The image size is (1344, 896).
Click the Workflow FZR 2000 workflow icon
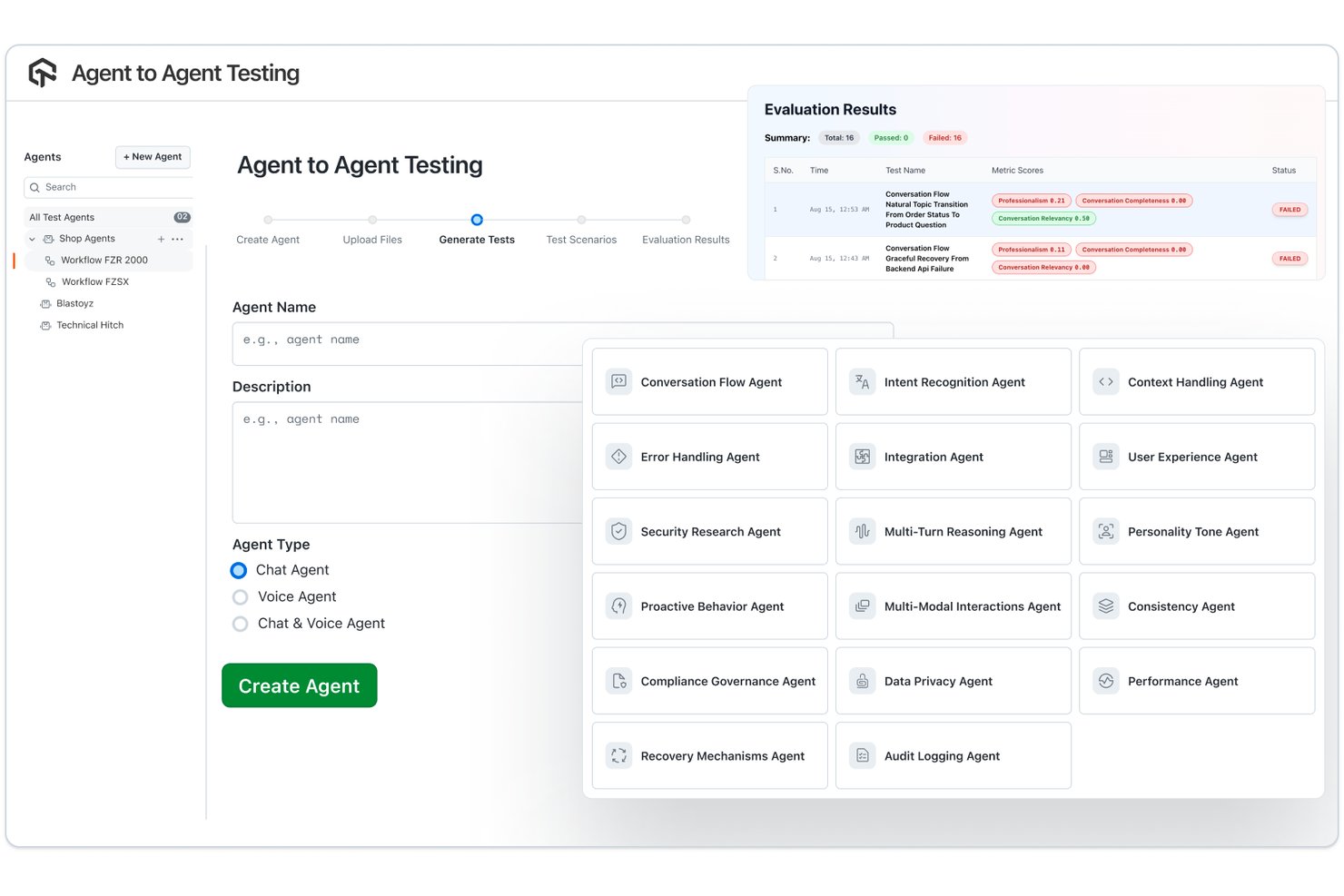pyautogui.click(x=51, y=261)
